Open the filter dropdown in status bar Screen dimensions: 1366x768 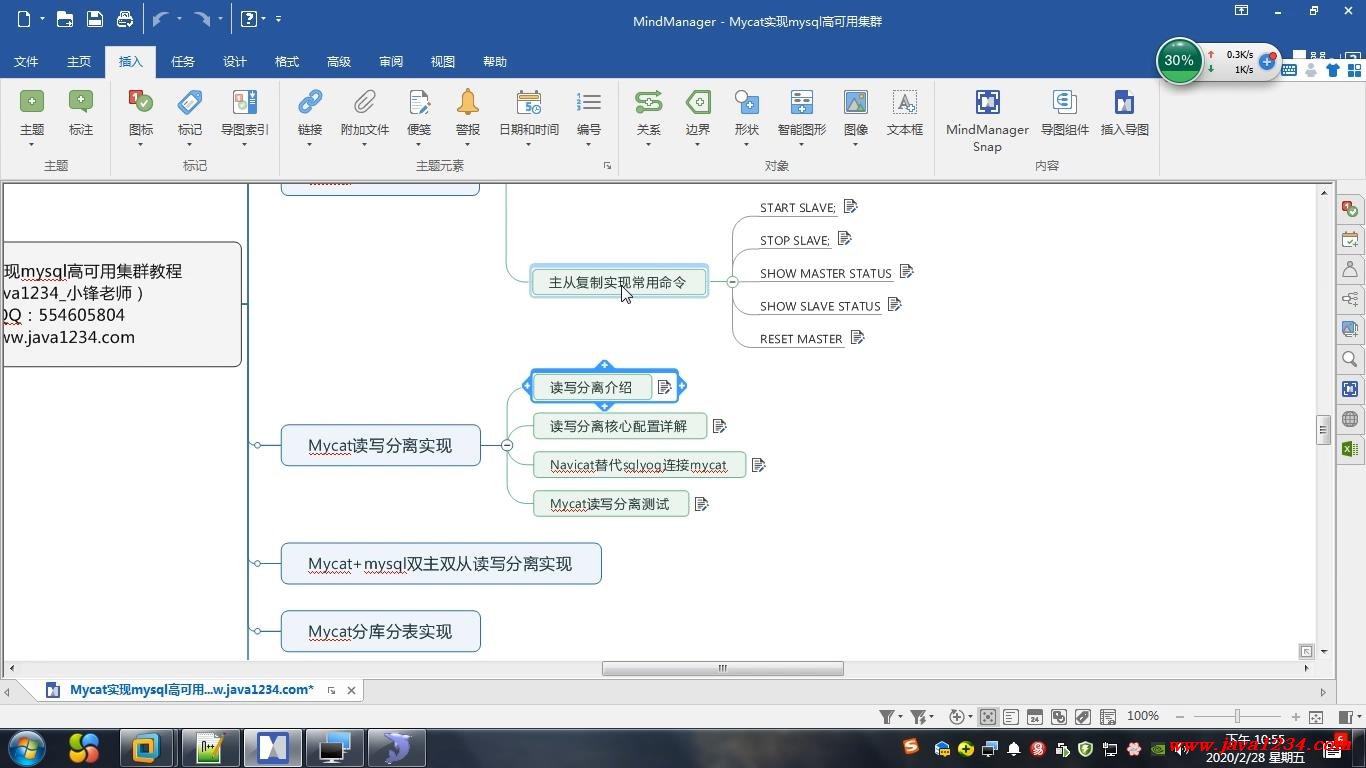click(x=900, y=717)
